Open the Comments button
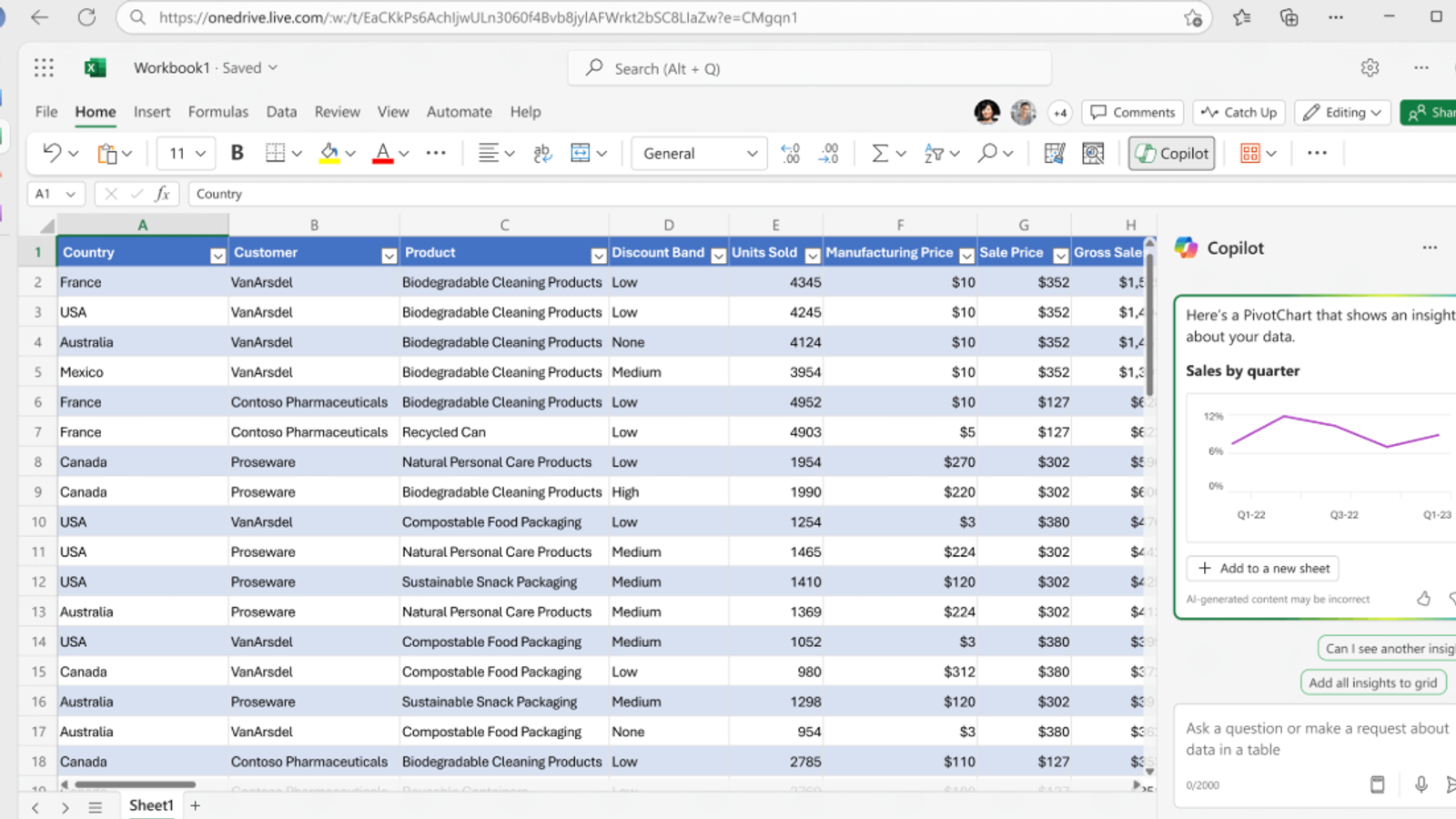This screenshot has height=819, width=1456. (1133, 112)
